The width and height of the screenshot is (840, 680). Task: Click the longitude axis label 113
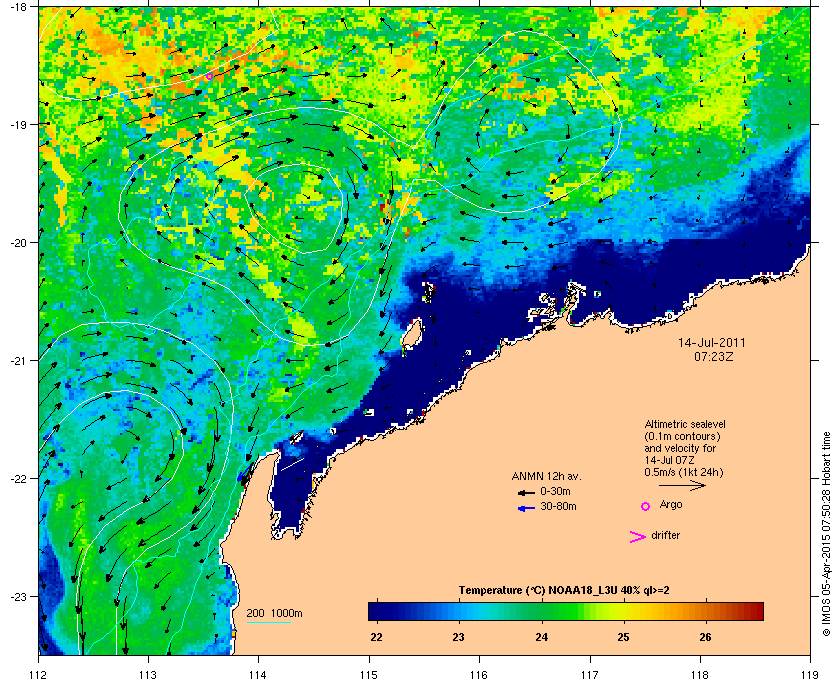pos(148,675)
